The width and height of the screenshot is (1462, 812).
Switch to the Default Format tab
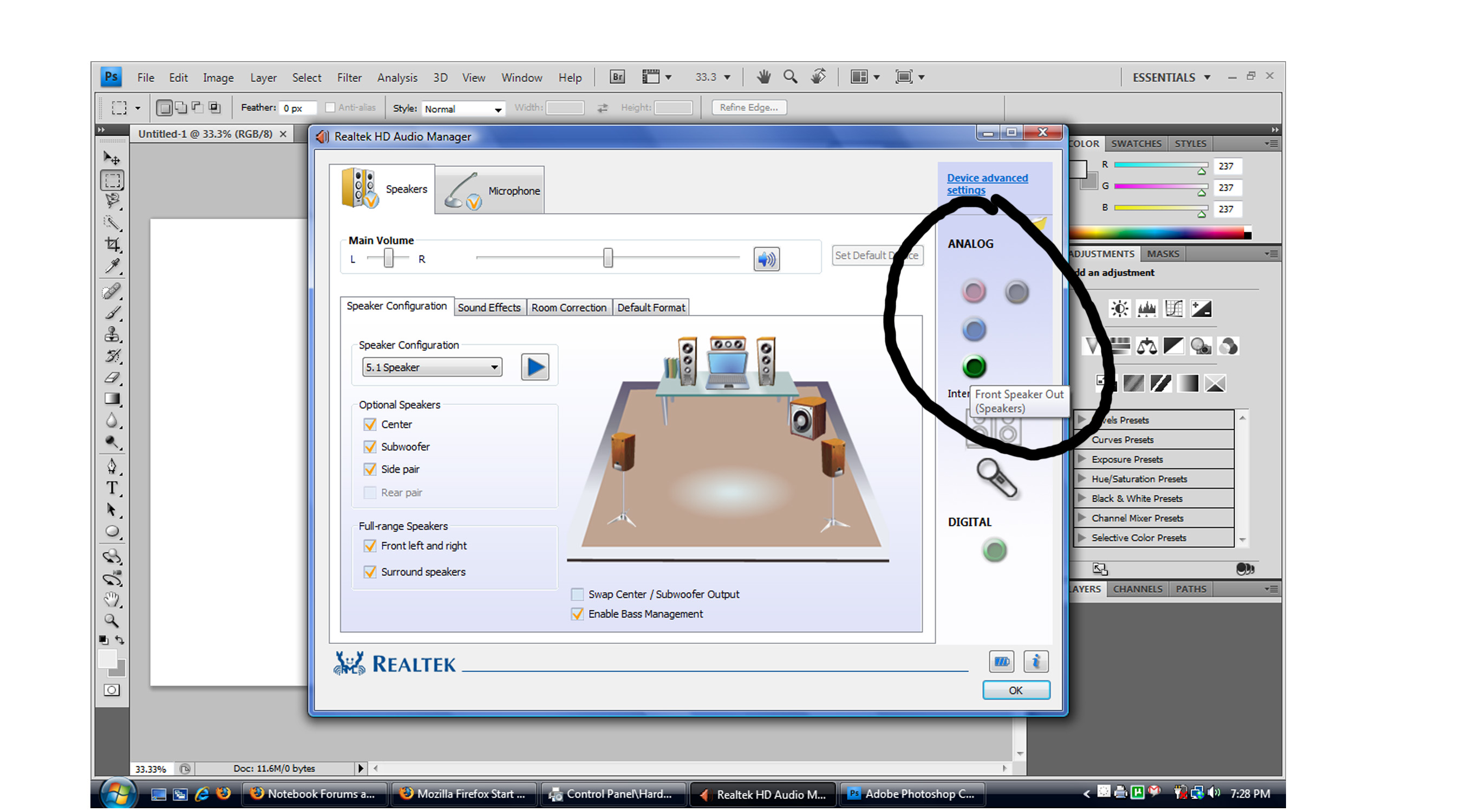(x=651, y=307)
